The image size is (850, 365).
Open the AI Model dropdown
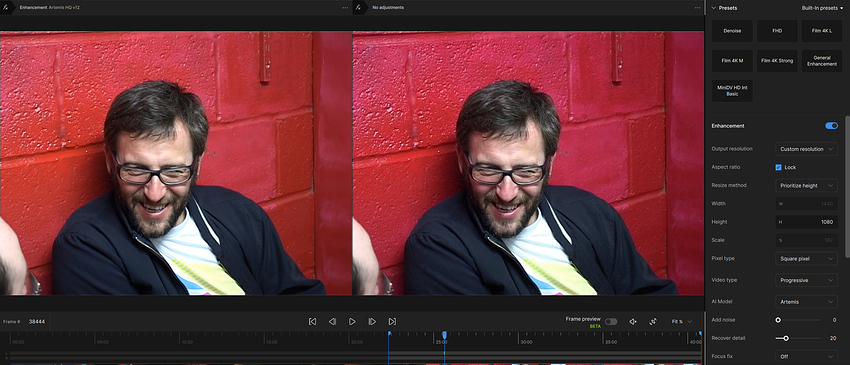(806, 302)
